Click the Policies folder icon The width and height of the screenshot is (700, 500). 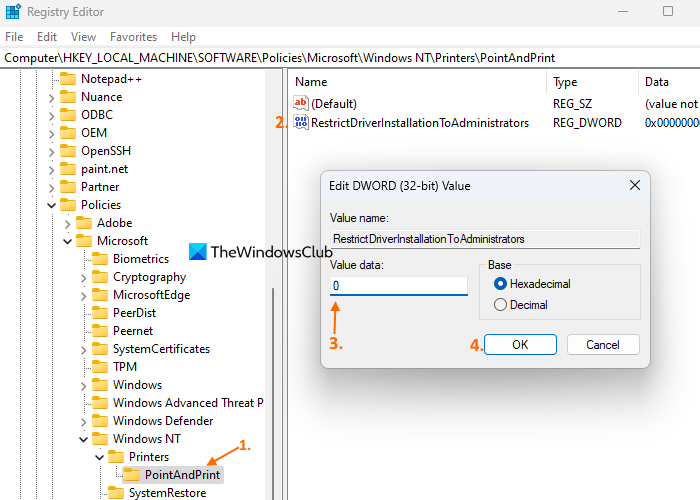[68, 204]
